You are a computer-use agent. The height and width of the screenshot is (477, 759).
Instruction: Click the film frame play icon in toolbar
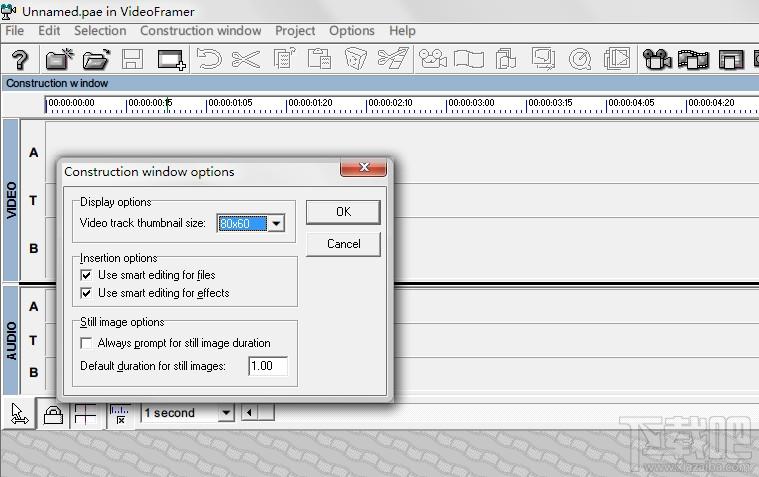tap(617, 59)
